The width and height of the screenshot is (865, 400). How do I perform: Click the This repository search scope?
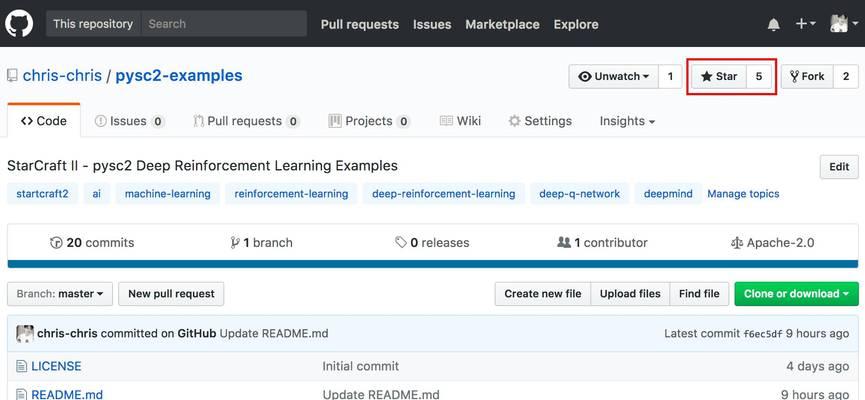pyautogui.click(x=93, y=24)
